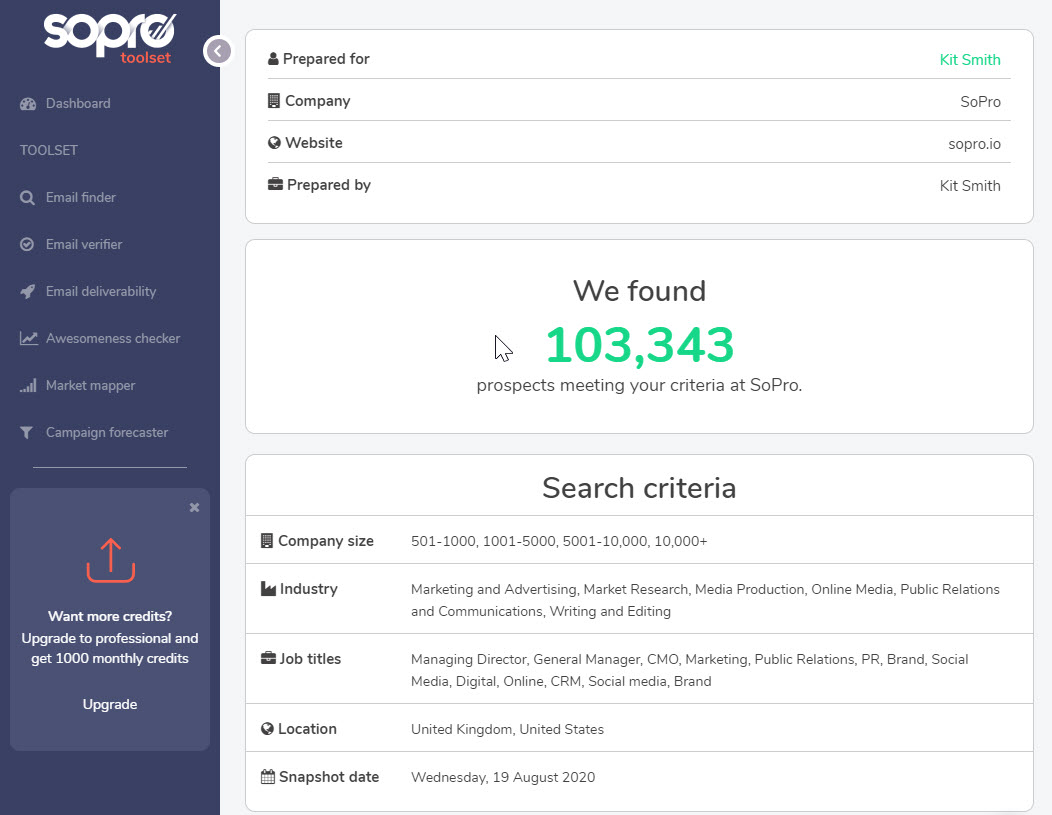Click the Marketing and Advertising industry list
Image resolution: width=1052 pixels, height=815 pixels.
point(705,600)
